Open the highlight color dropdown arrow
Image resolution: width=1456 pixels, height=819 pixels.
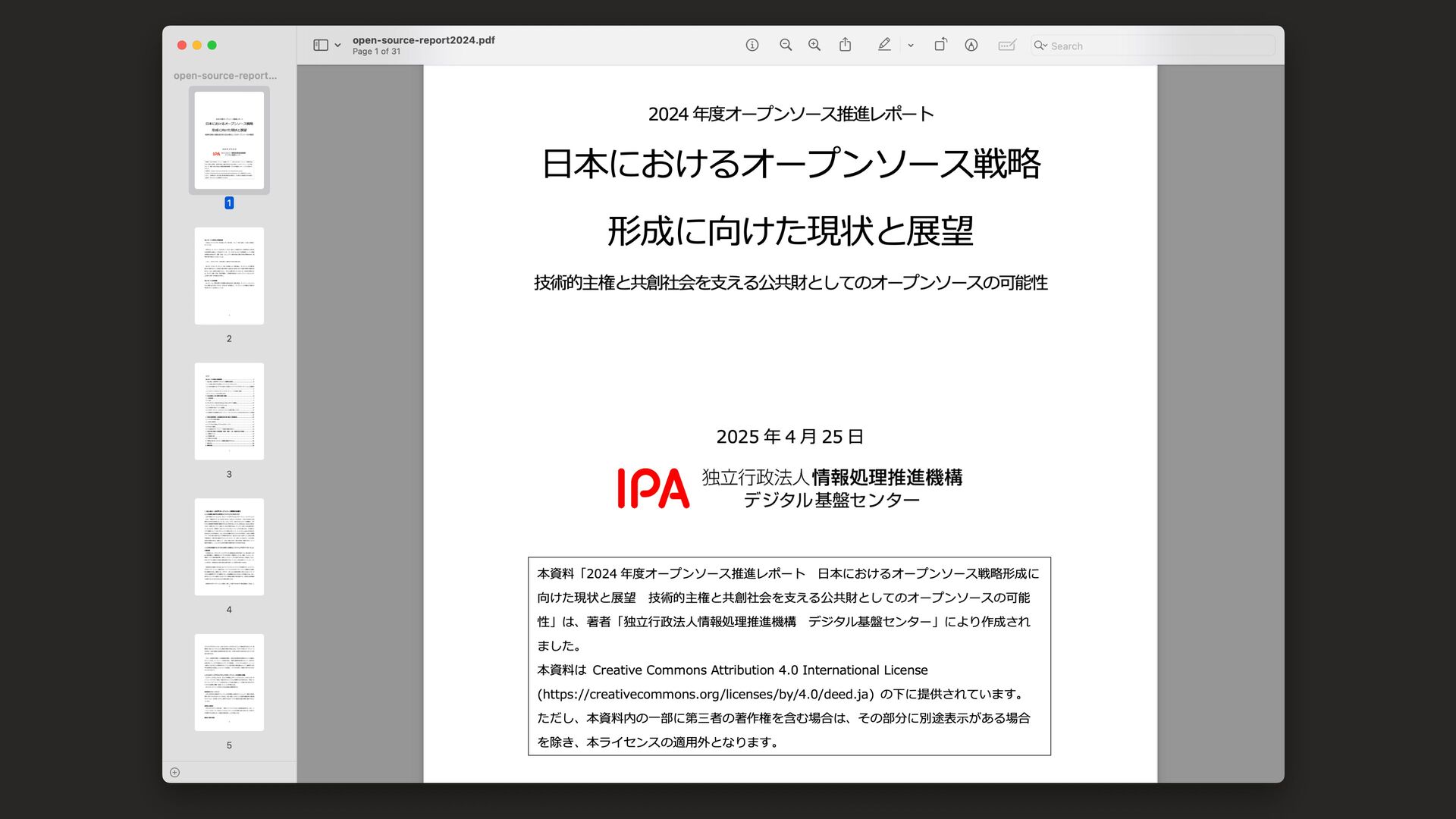pyautogui.click(x=911, y=45)
